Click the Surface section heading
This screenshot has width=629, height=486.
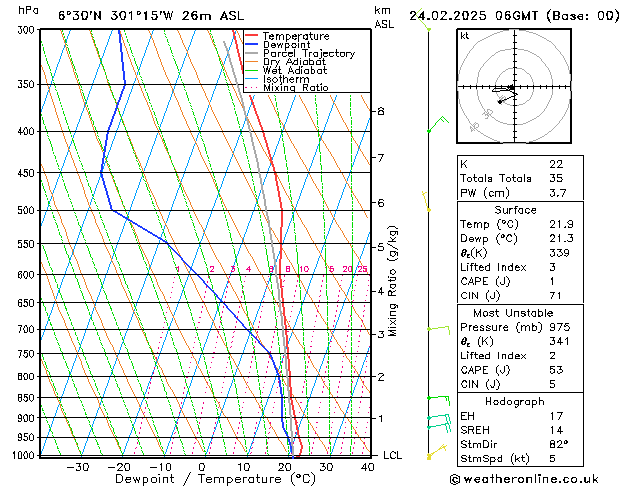pos(515,210)
